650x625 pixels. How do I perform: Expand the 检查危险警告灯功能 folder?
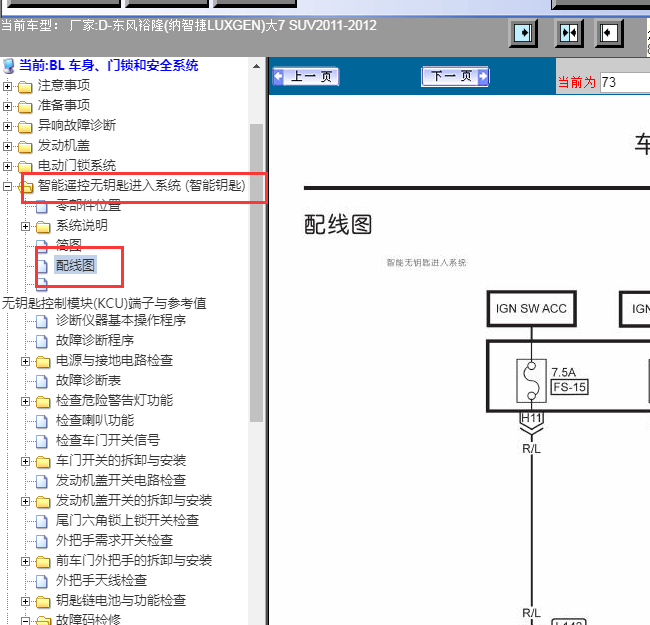pos(25,401)
